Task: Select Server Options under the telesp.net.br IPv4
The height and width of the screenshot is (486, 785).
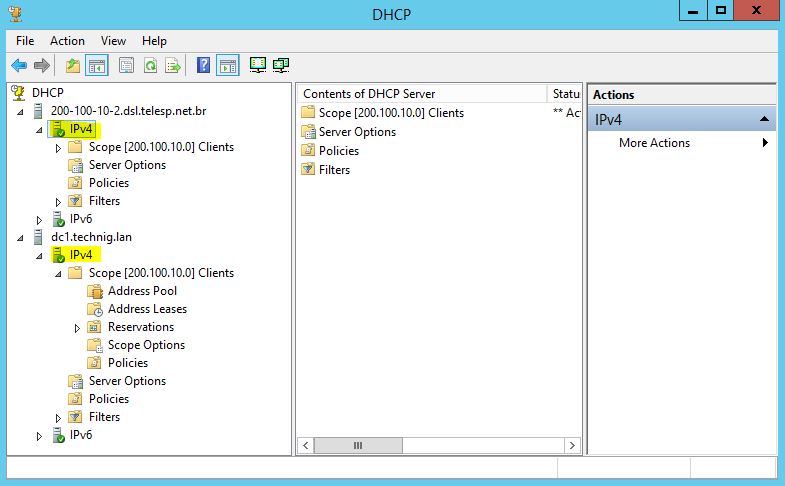Action: point(127,165)
